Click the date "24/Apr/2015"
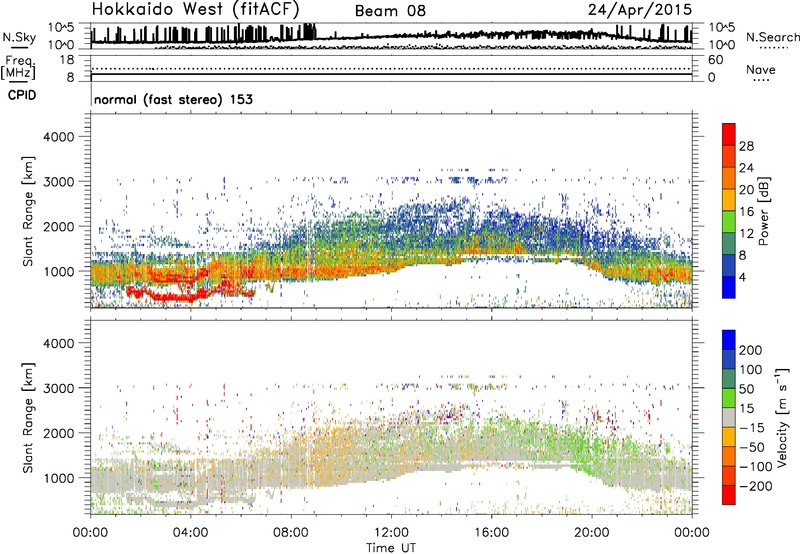Viewport: 800px width, 554px height. pos(640,10)
